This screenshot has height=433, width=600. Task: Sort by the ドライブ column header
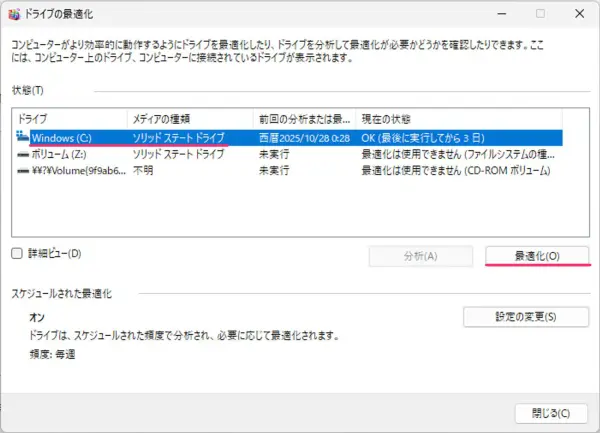70,119
